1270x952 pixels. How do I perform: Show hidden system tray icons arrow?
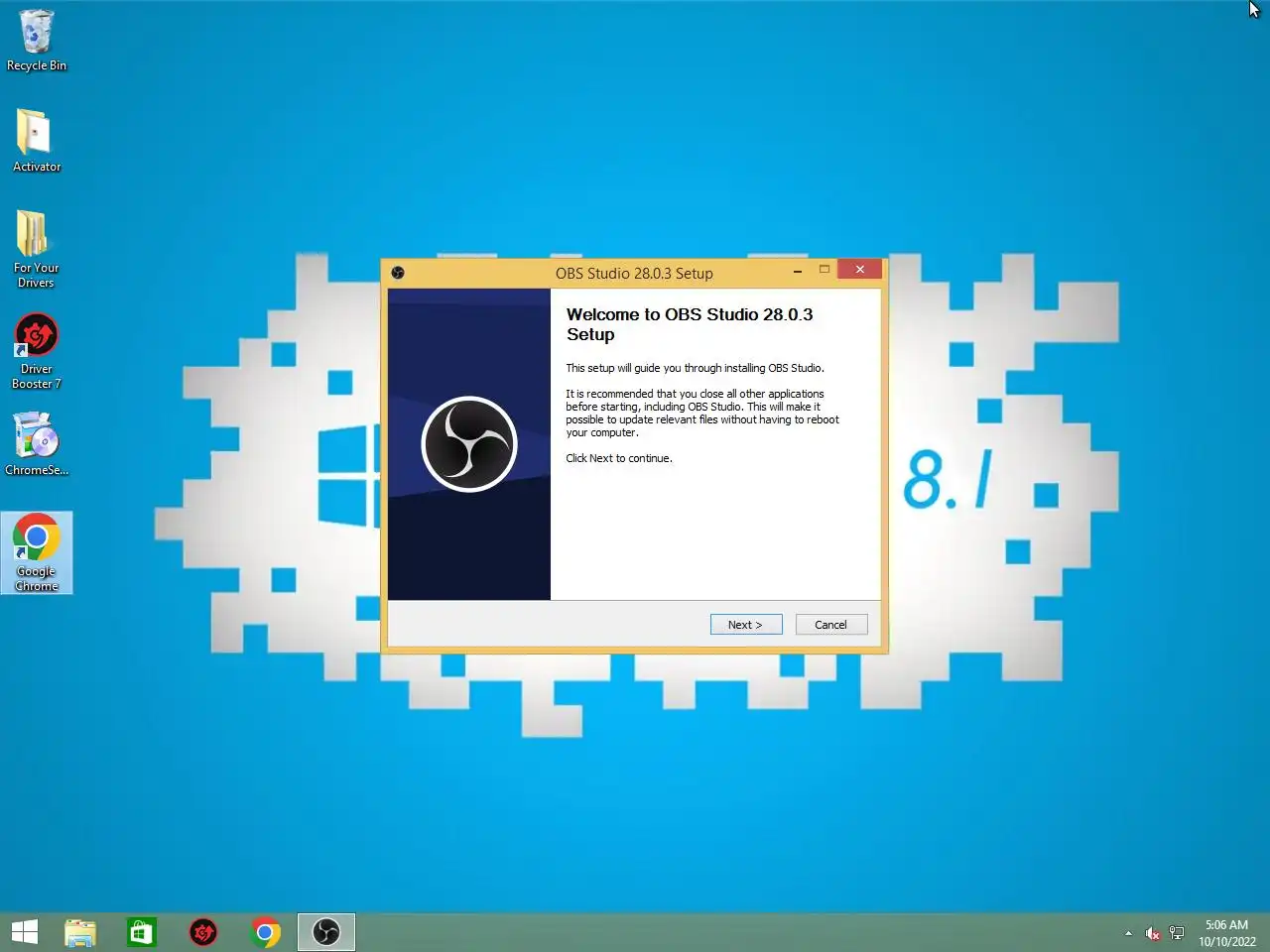(x=1128, y=933)
